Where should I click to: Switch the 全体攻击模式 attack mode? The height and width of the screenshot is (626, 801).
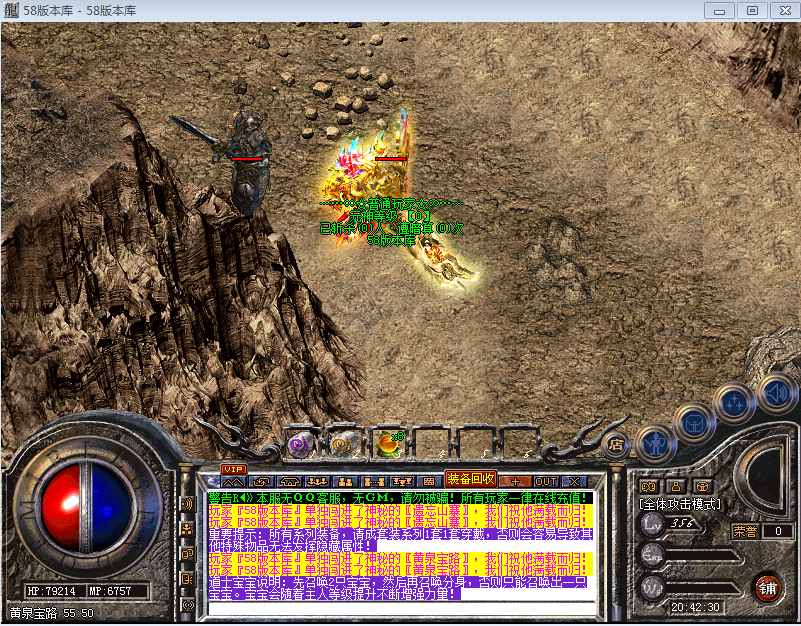[x=680, y=505]
